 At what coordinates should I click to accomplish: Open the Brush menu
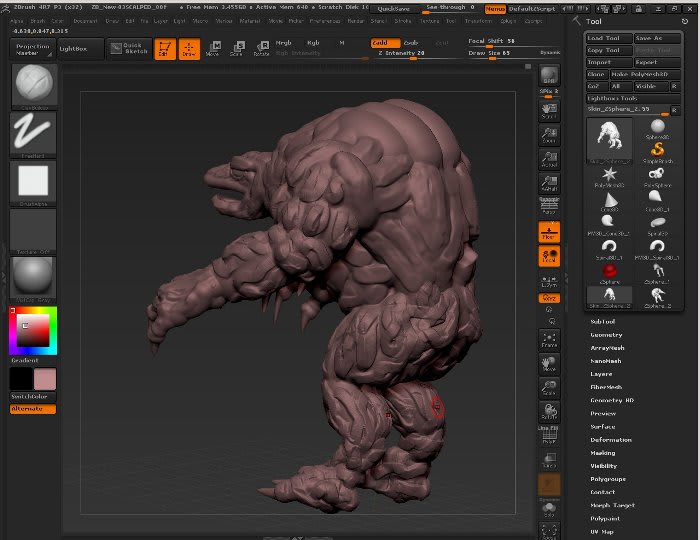(x=38, y=21)
